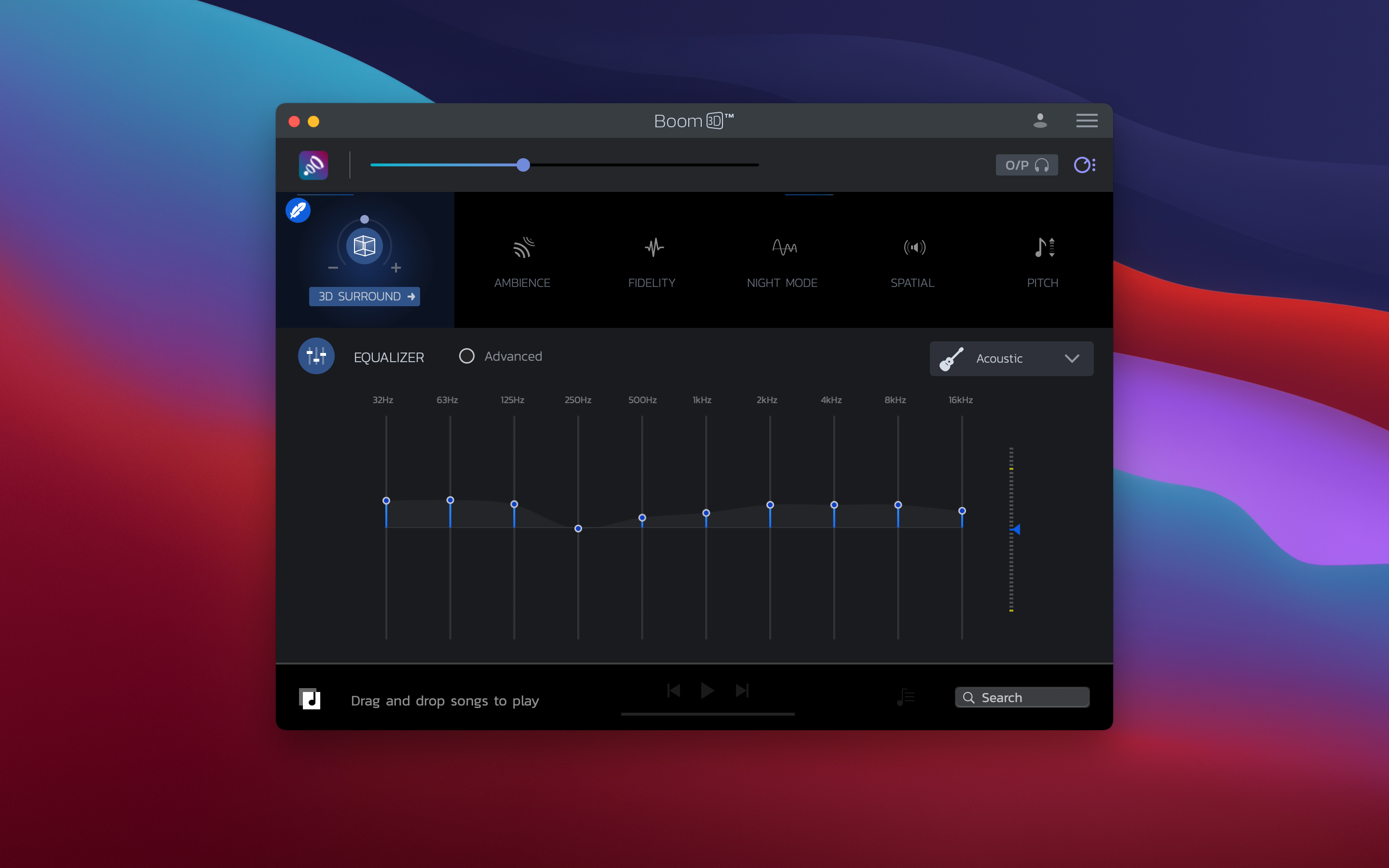
Task: Click the 4kHz band slider handle
Action: 834,504
